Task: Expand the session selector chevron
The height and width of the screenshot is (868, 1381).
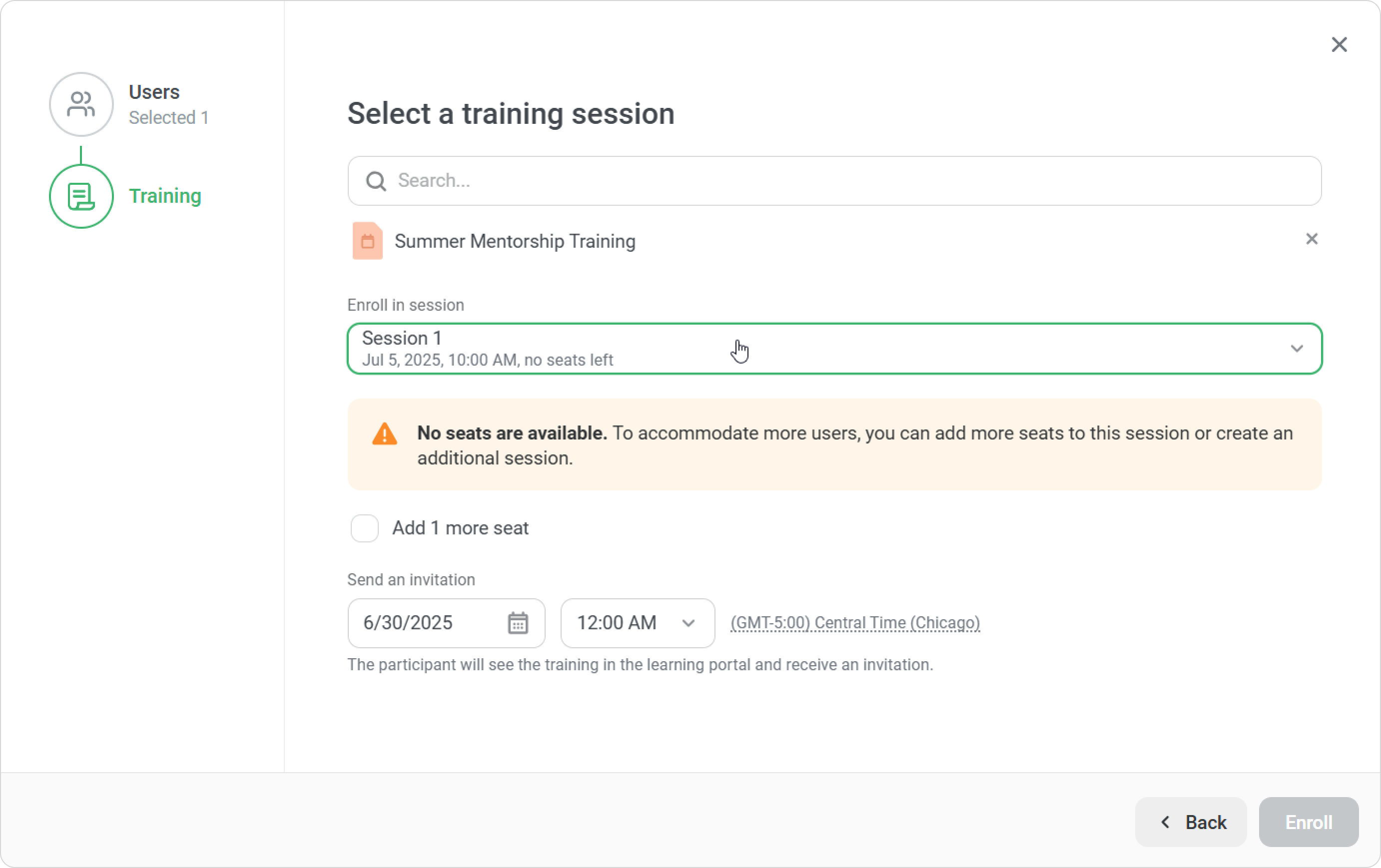Action: 1298,349
